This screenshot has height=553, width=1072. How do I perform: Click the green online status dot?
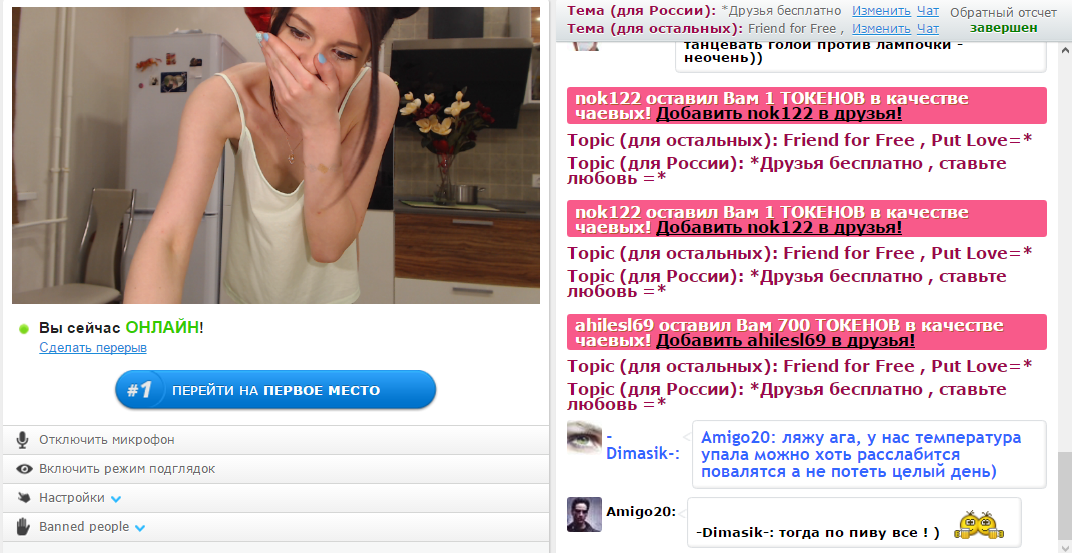(x=24, y=329)
